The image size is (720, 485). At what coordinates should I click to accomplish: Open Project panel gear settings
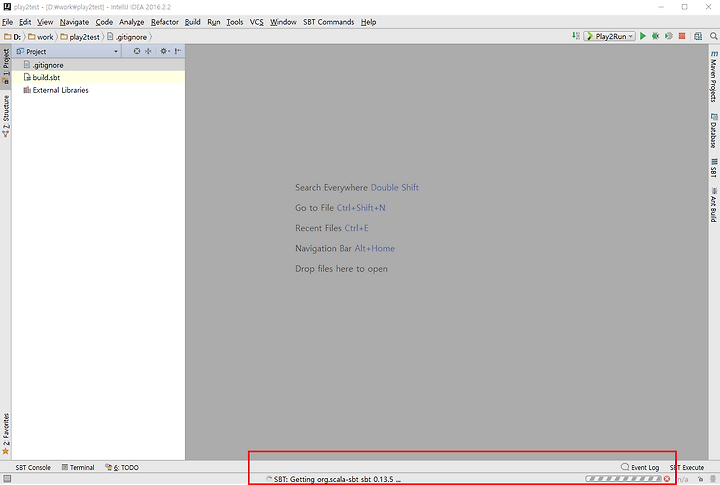[x=164, y=51]
